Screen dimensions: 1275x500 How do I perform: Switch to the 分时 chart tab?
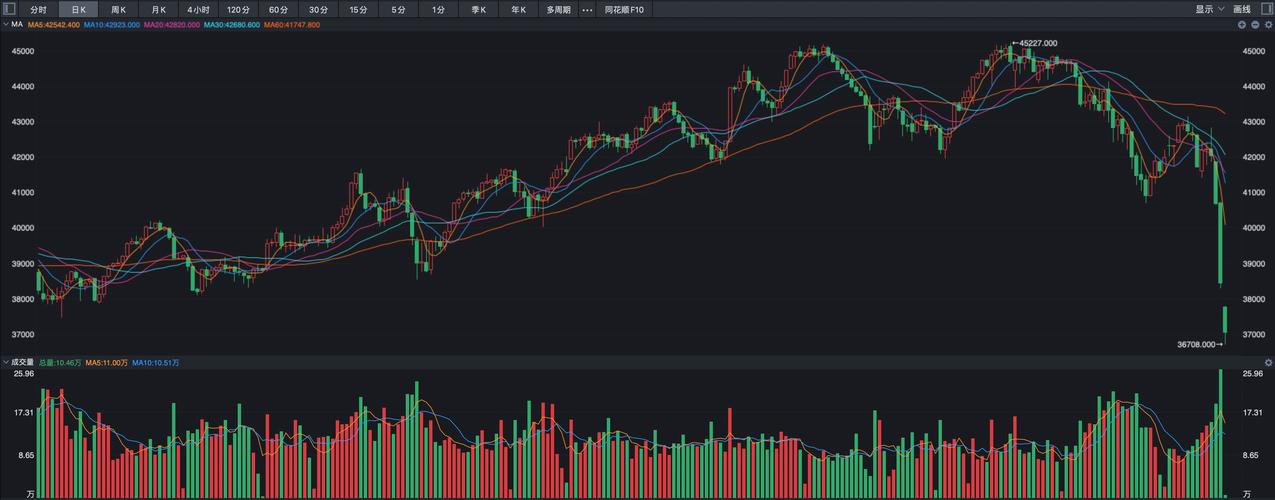[38, 10]
